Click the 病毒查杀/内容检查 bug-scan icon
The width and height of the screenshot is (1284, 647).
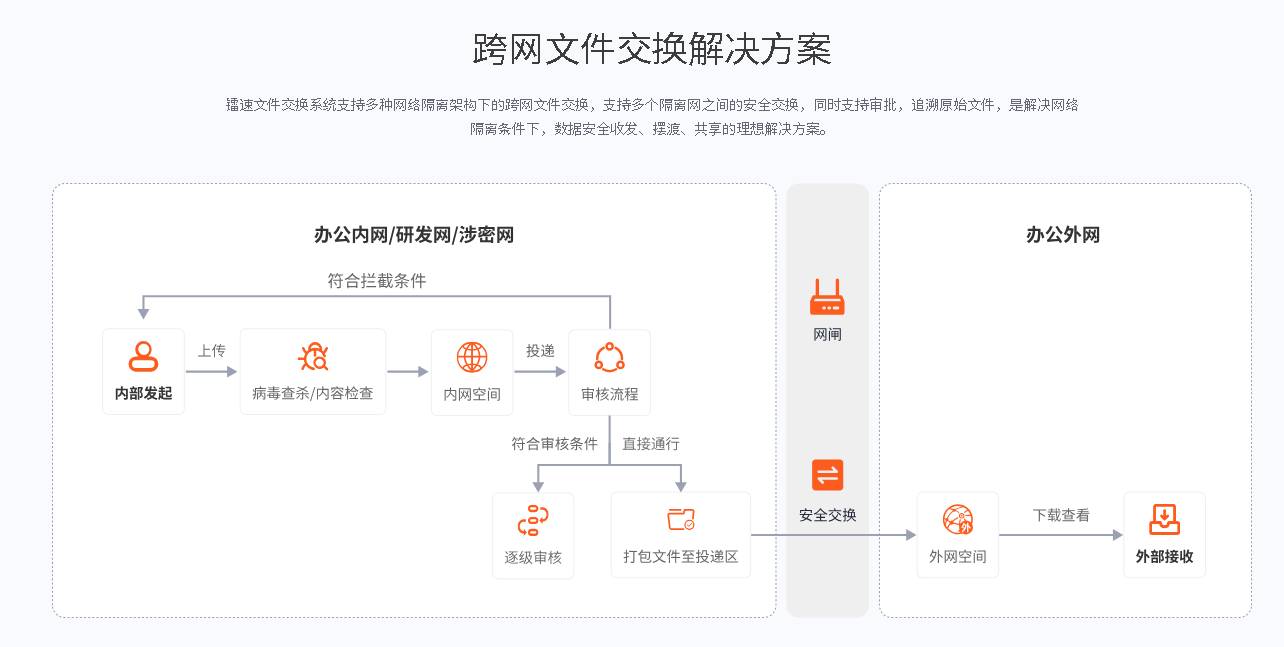click(x=312, y=358)
